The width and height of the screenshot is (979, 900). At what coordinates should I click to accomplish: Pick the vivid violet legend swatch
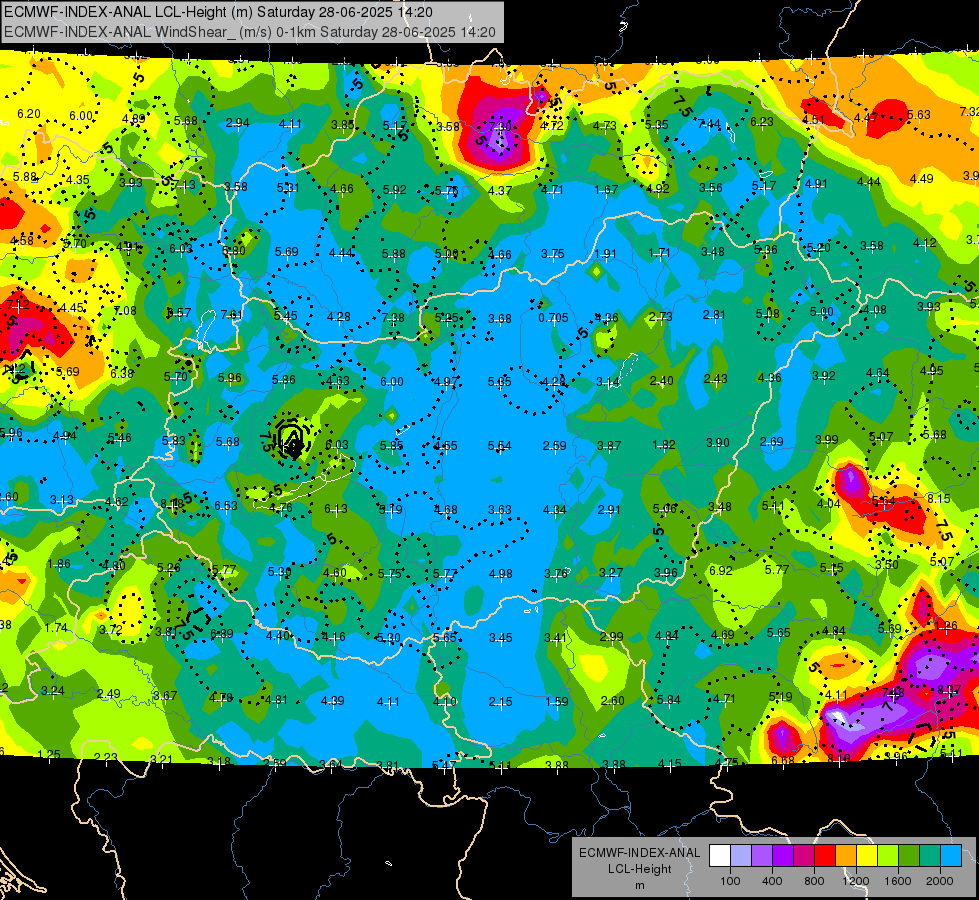[782, 856]
